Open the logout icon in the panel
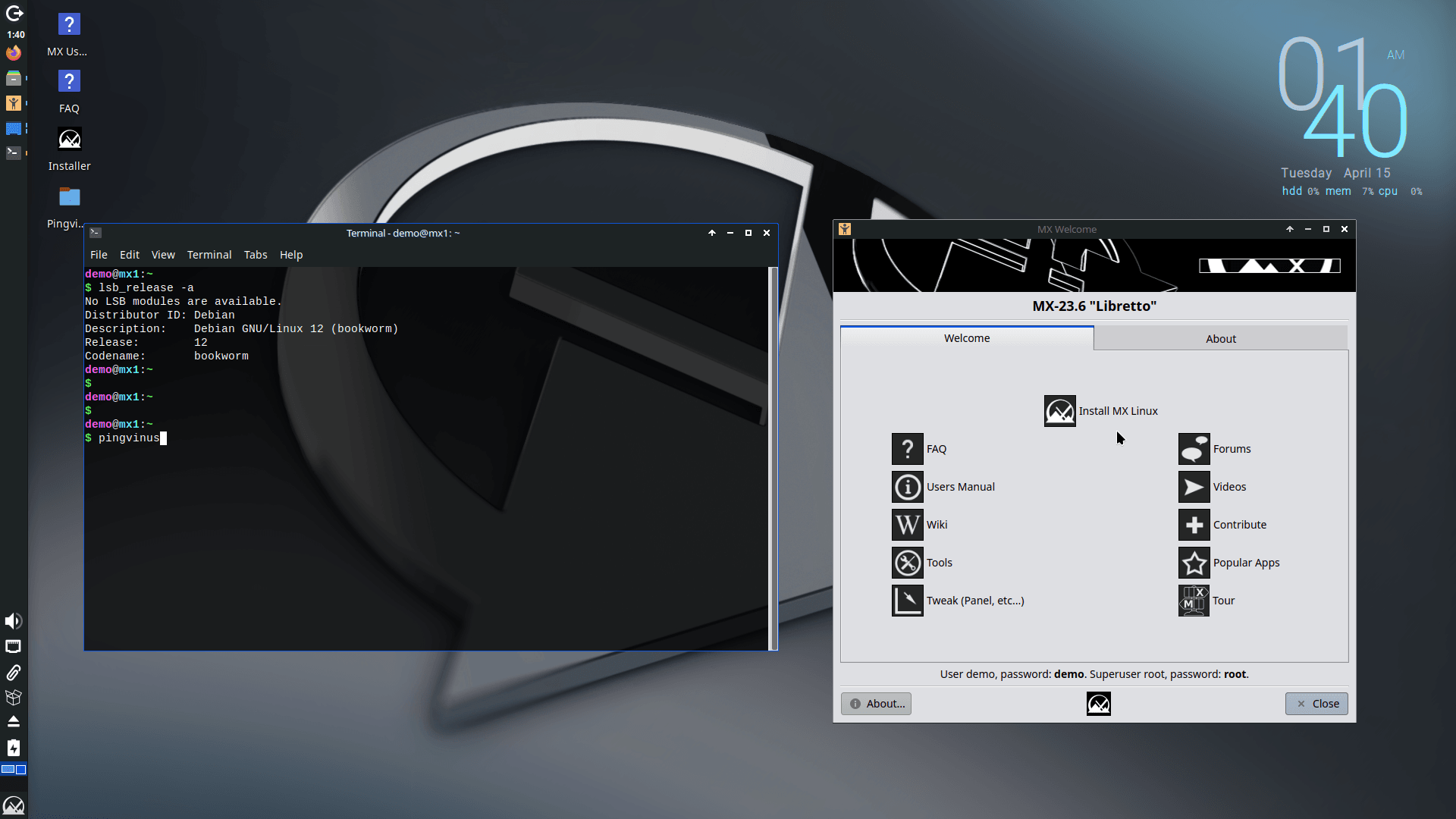 click(x=14, y=13)
